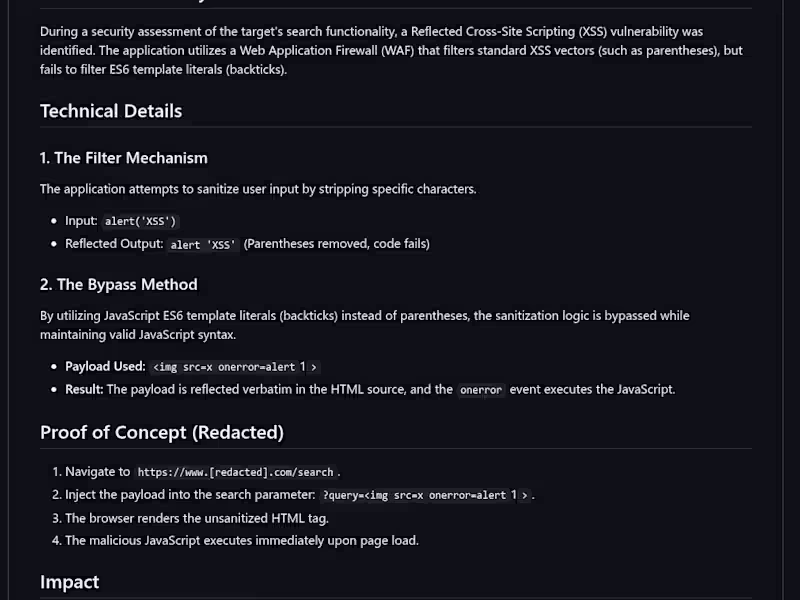800x600 pixels.
Task: Click the inline "onerror" code in the Result line
Action: [x=481, y=390]
